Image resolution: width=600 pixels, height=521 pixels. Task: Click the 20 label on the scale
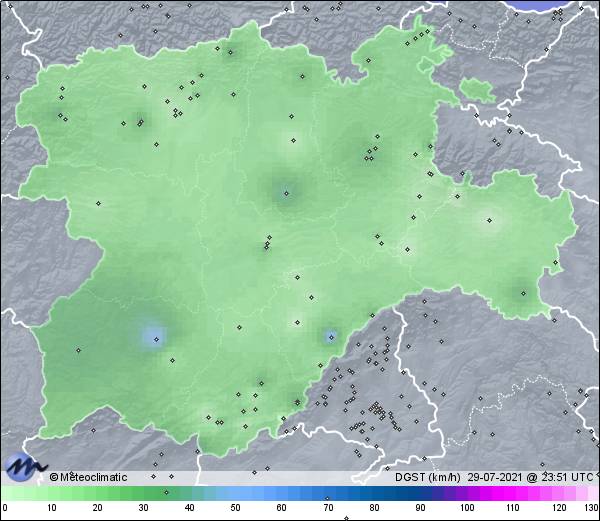97,508
